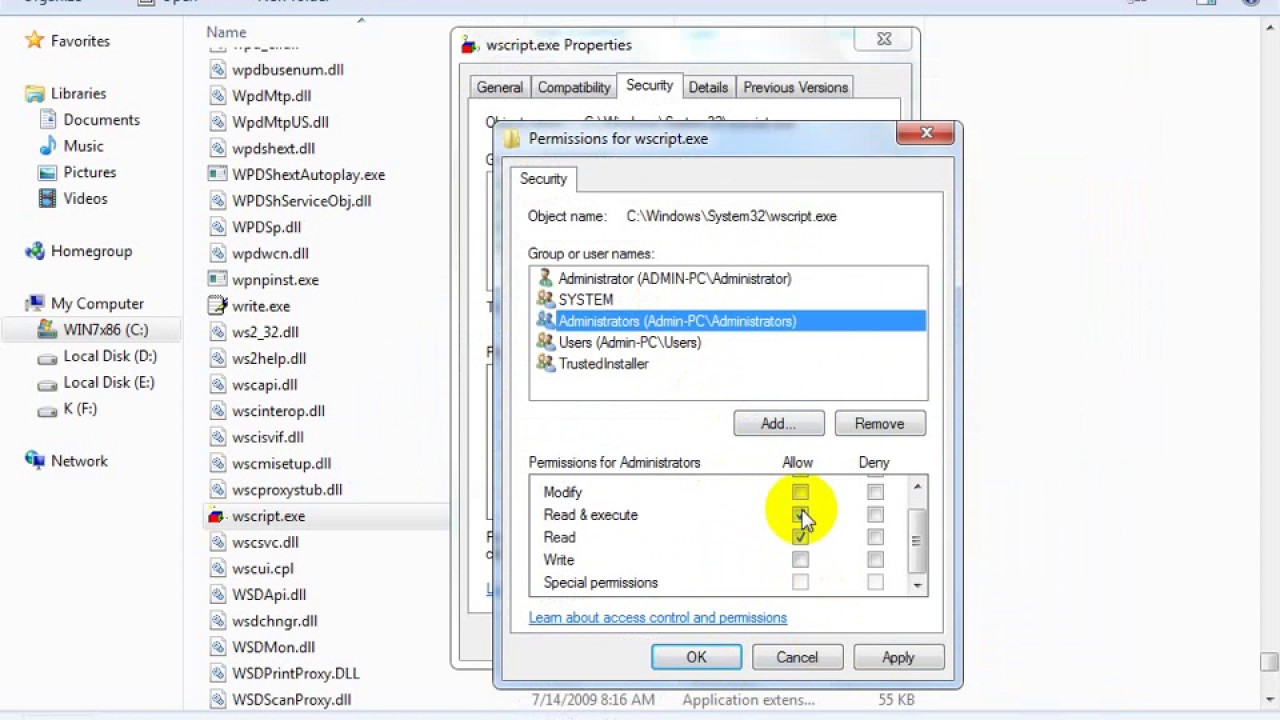1280x720 pixels.
Task: Click Cancel in Permissions dialog
Action: [797, 657]
